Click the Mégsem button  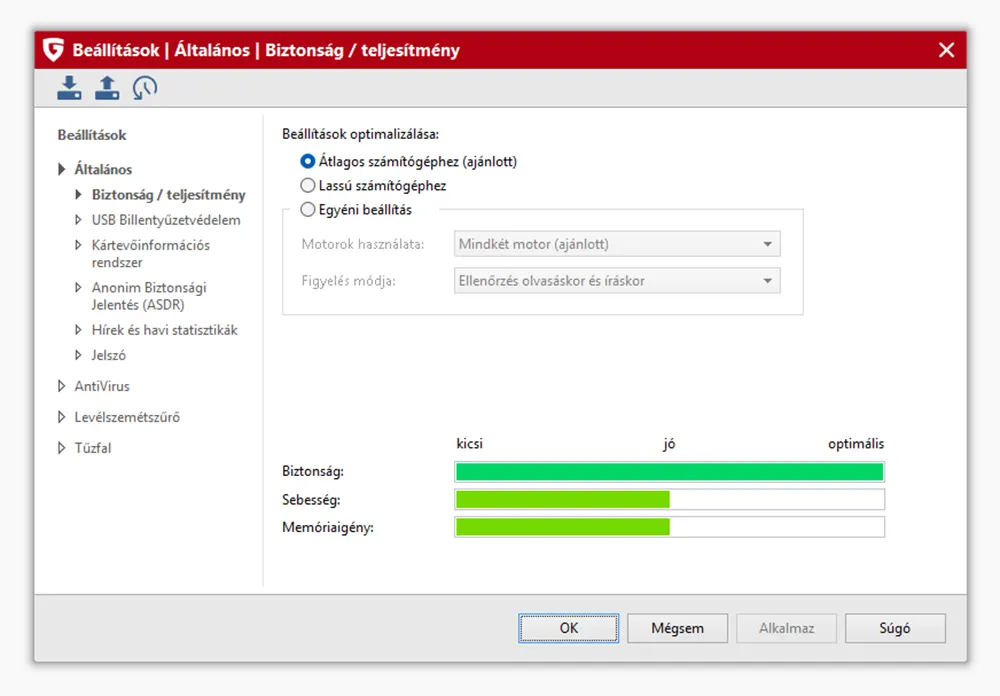point(677,628)
